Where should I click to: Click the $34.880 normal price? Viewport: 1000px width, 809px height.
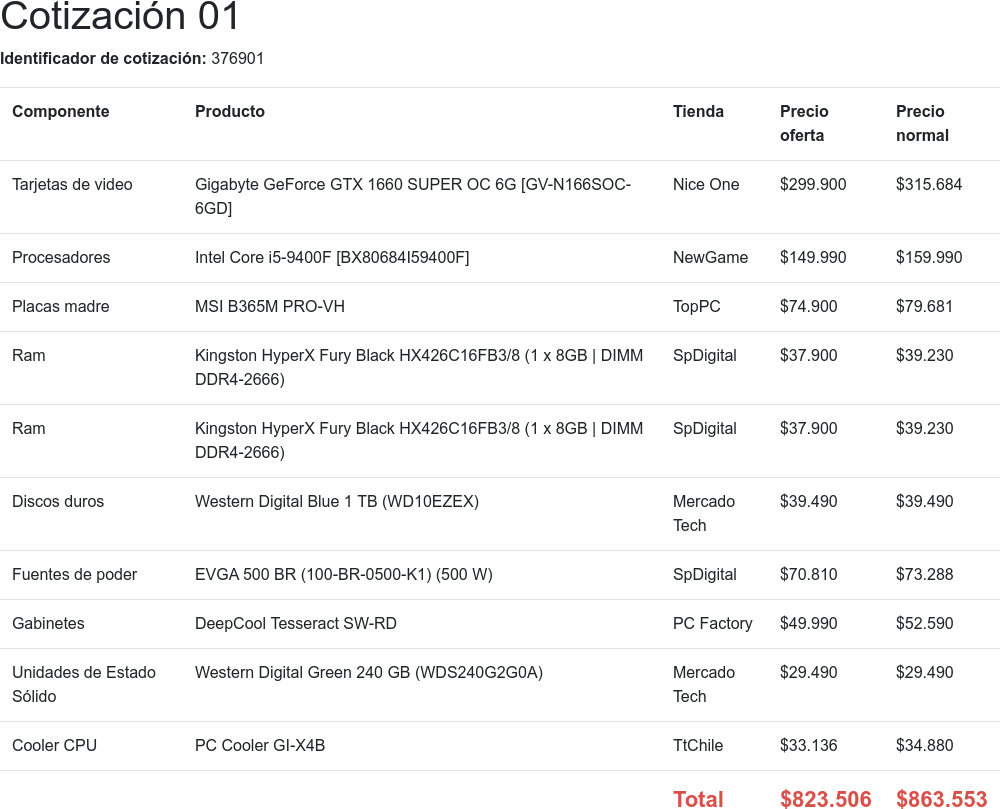click(925, 746)
